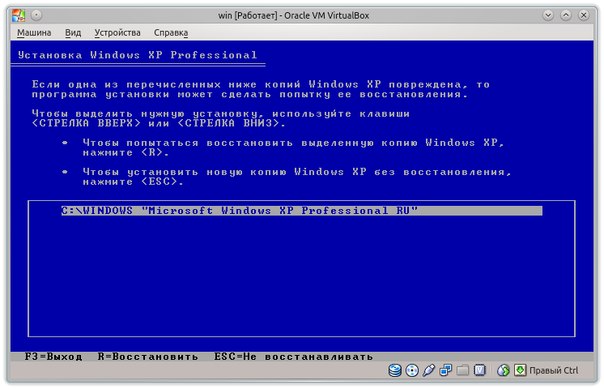This screenshot has height=389, width=604.
Task: Click the ESC=Не восстанавливать hint
Action: point(294,357)
